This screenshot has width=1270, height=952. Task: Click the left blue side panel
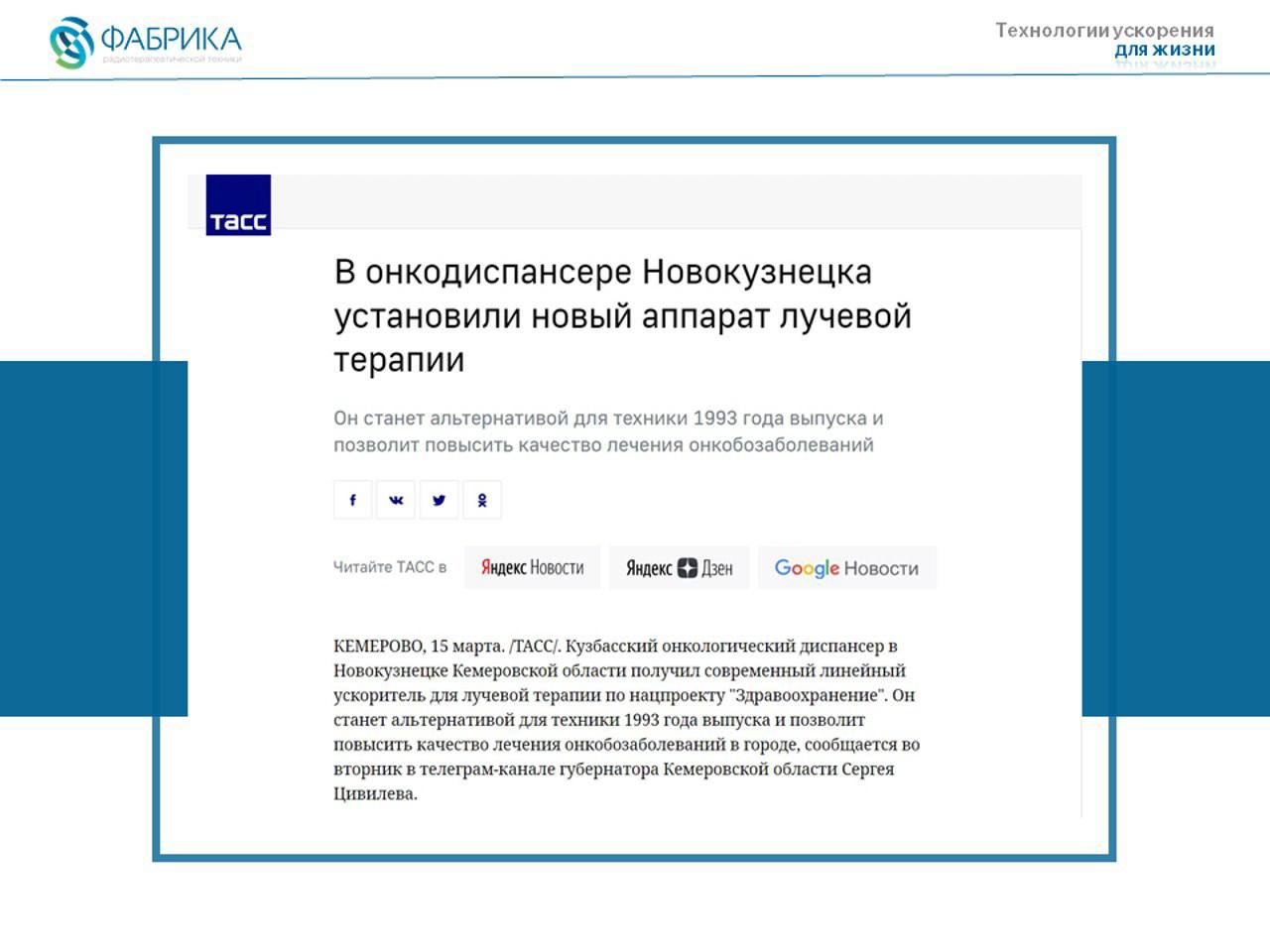tap(93, 538)
